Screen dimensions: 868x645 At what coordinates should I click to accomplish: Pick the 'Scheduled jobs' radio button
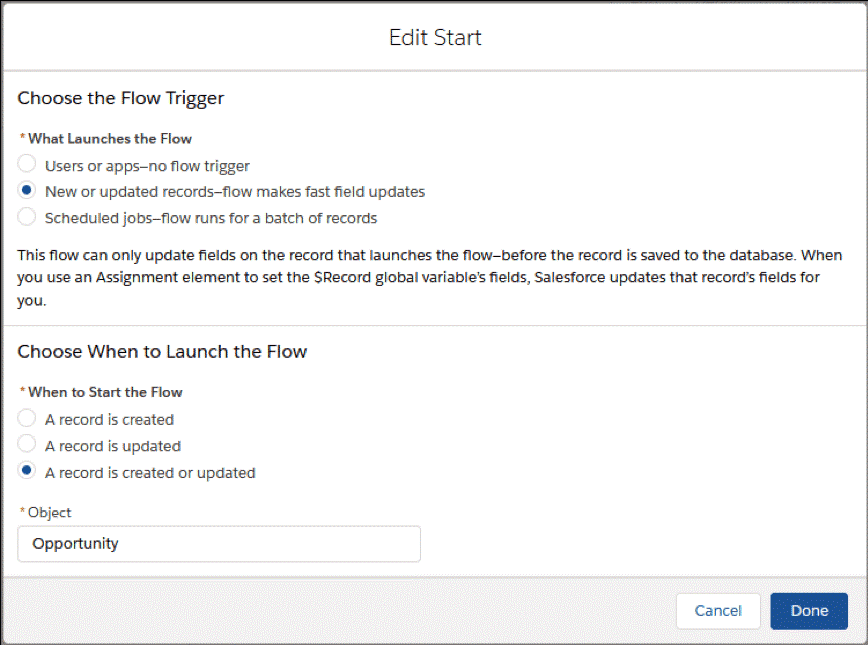point(28,217)
